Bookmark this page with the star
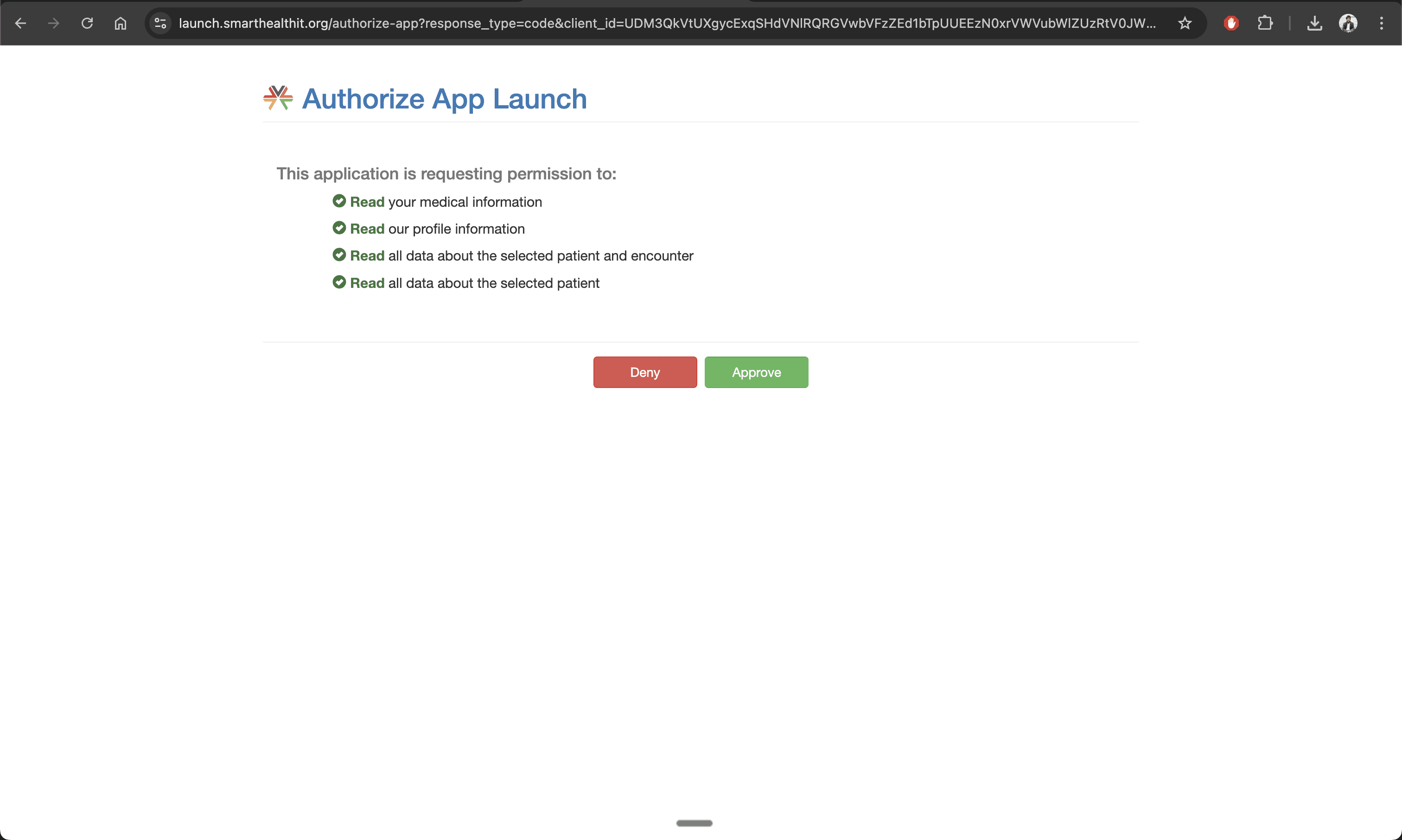Image resolution: width=1402 pixels, height=840 pixels. coord(1184,23)
